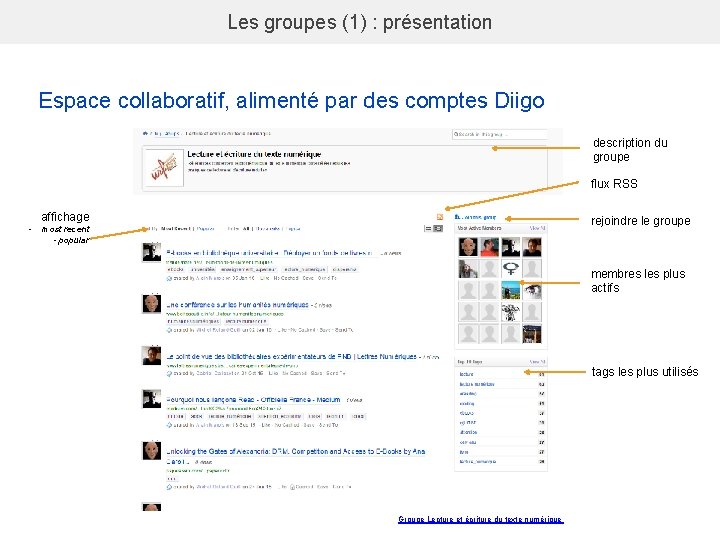Click poster avatar beside Pourquoi nous lançons Read

coord(152,399)
